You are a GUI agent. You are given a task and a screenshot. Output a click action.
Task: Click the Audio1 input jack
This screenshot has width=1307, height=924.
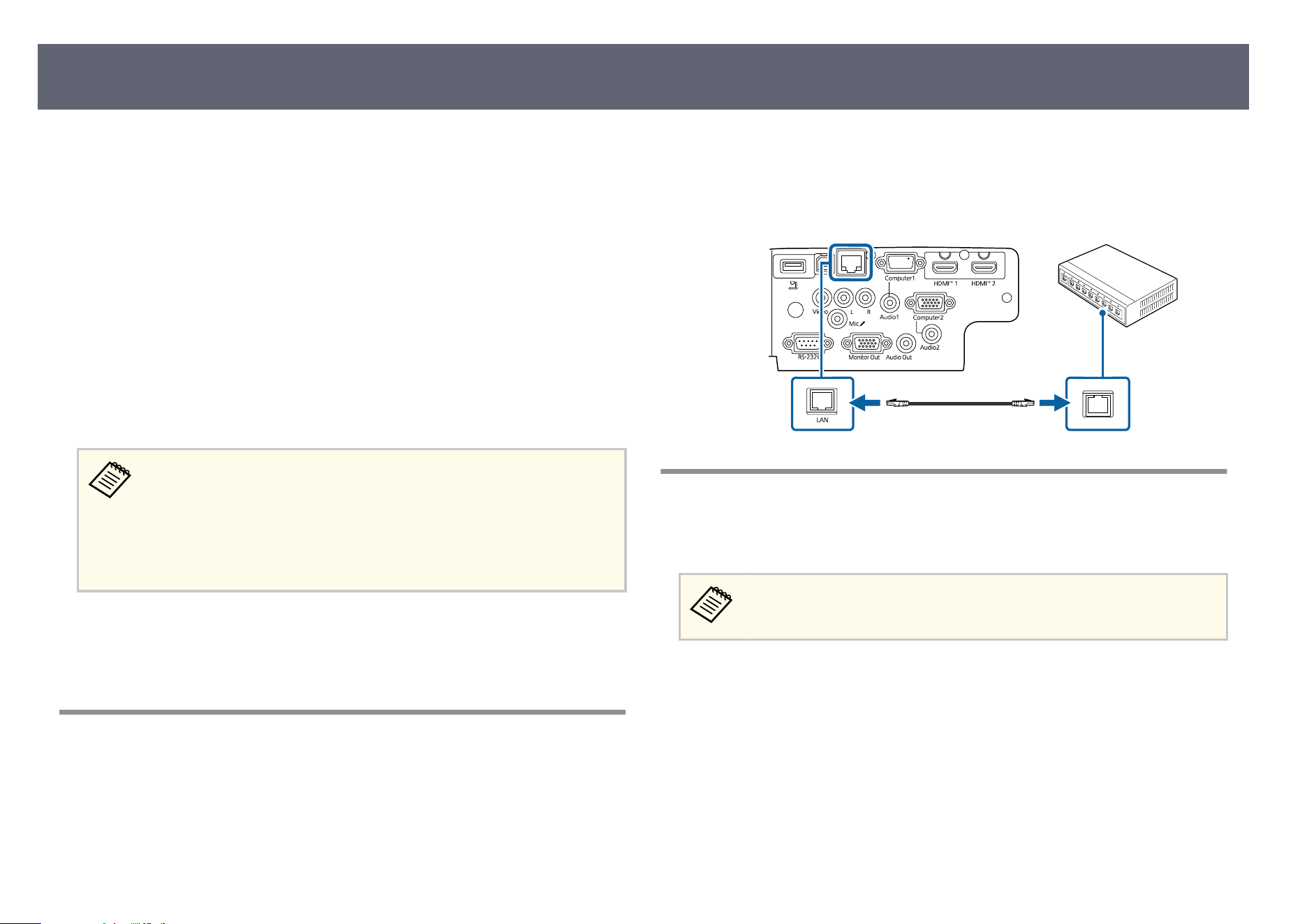(889, 302)
